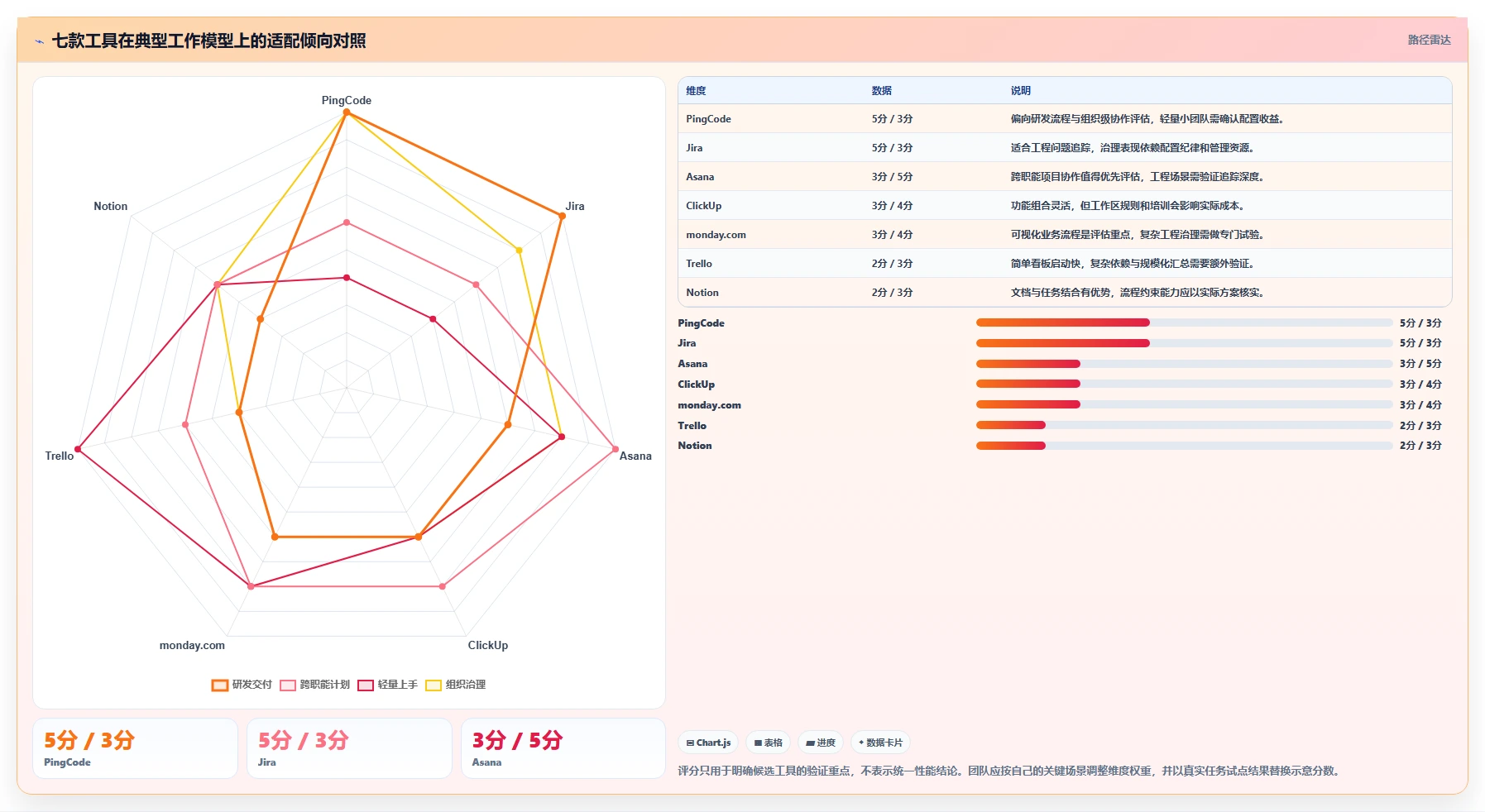Click the PingCode progress bar
This screenshot has height=812, width=1485.
(x=1185, y=322)
